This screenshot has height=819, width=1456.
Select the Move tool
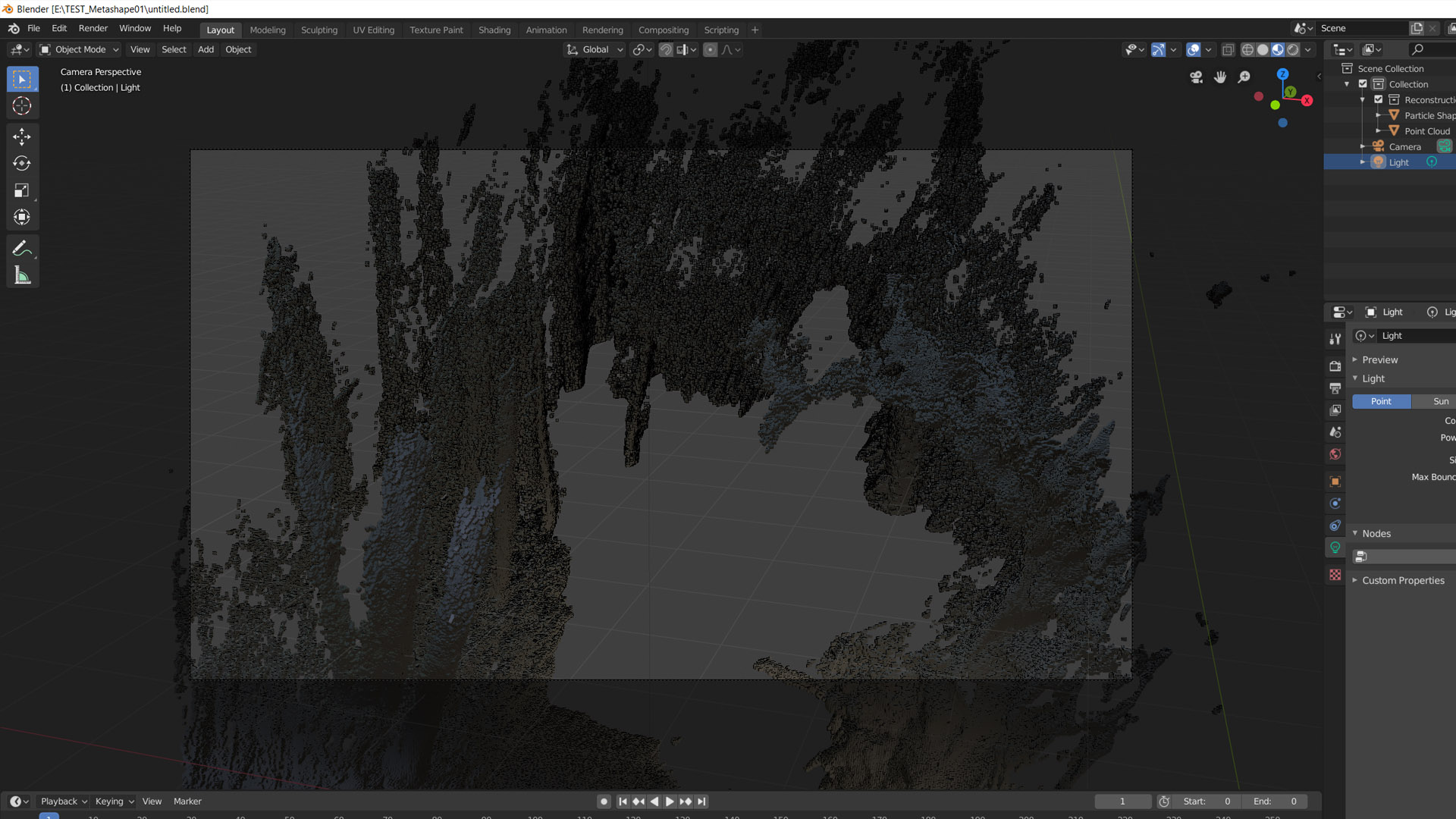pos(22,136)
